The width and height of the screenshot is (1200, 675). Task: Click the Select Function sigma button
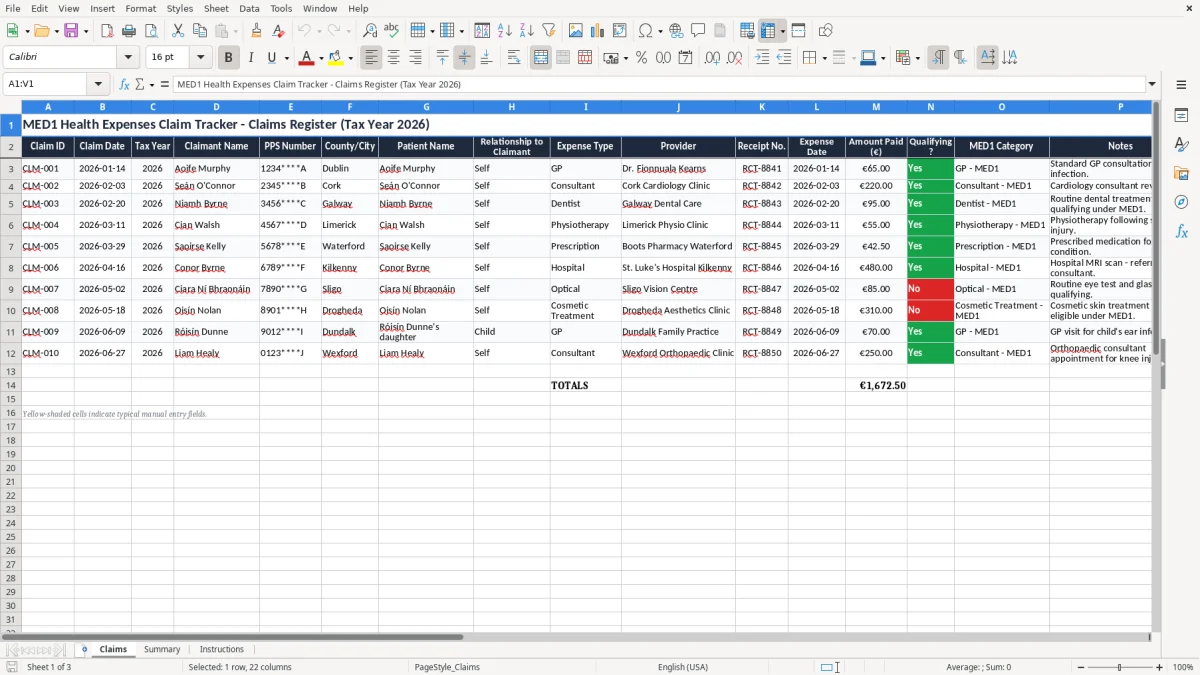[139, 85]
